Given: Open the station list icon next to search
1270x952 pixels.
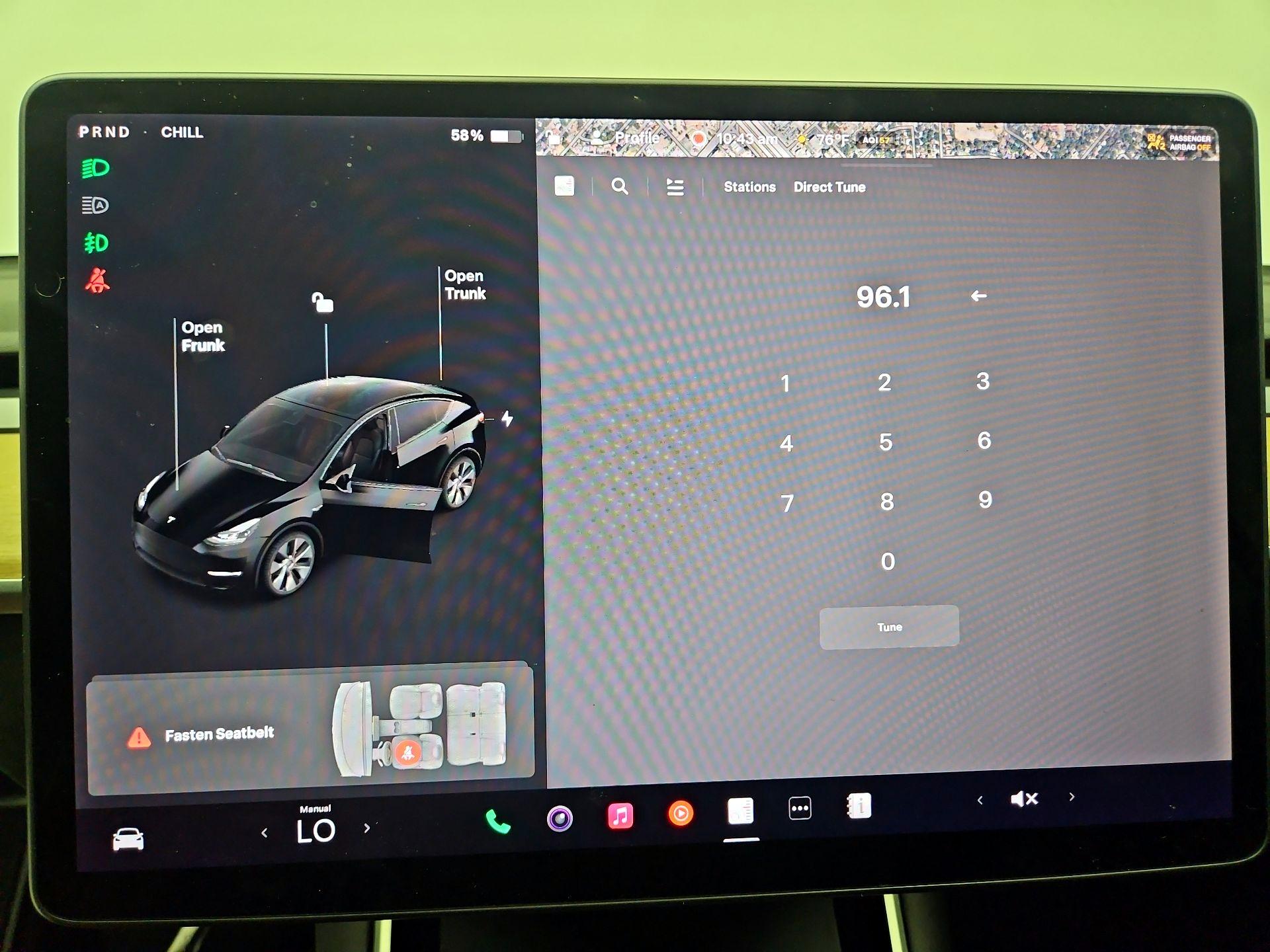Looking at the screenshot, I should point(674,187).
